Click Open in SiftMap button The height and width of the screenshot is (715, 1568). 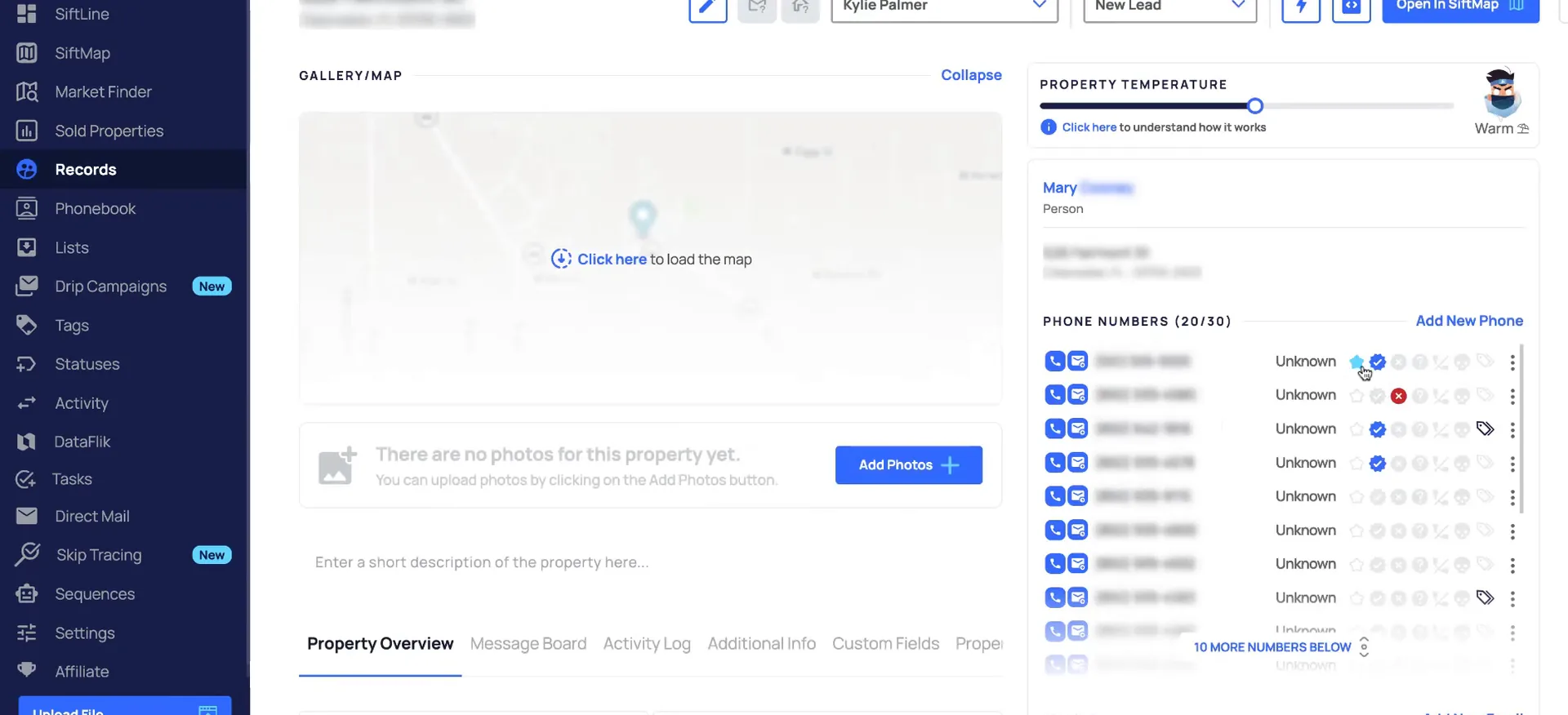[x=1460, y=7]
